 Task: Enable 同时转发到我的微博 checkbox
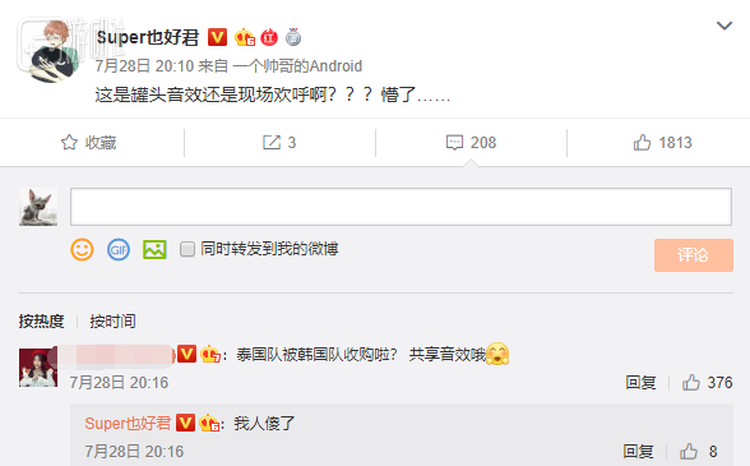(x=187, y=249)
